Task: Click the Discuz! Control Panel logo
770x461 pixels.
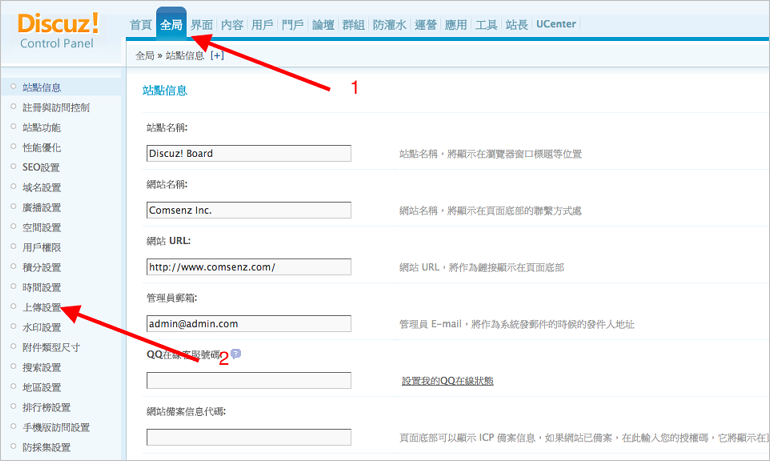Action: [58, 31]
